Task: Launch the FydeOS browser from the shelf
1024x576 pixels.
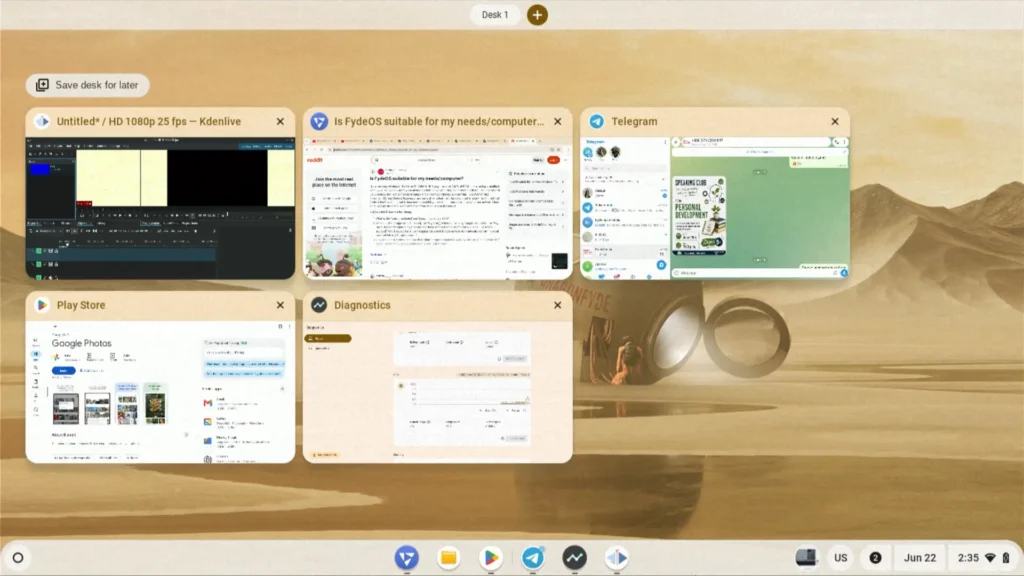Action: pyautogui.click(x=406, y=558)
